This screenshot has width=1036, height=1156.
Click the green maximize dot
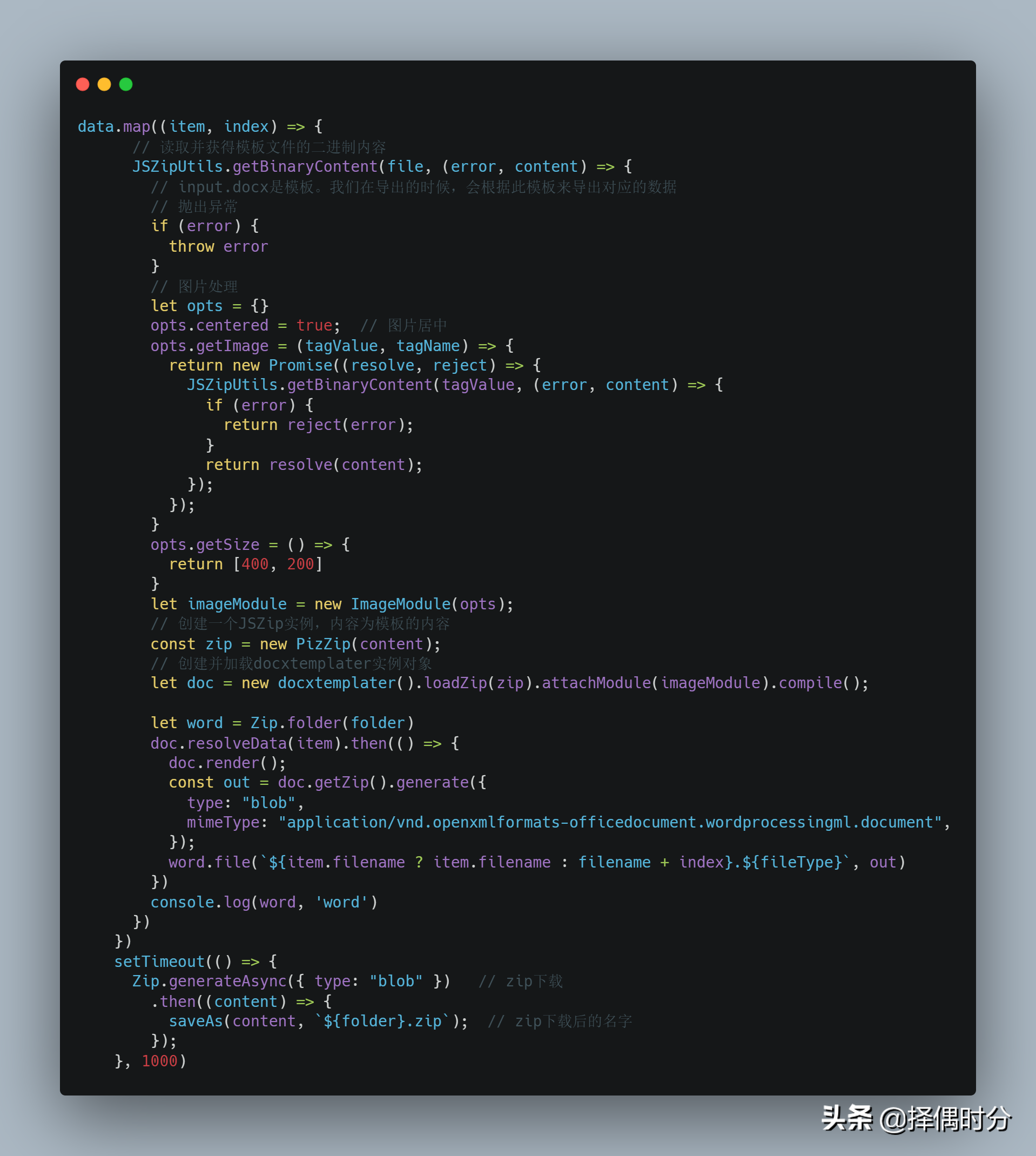click(126, 84)
